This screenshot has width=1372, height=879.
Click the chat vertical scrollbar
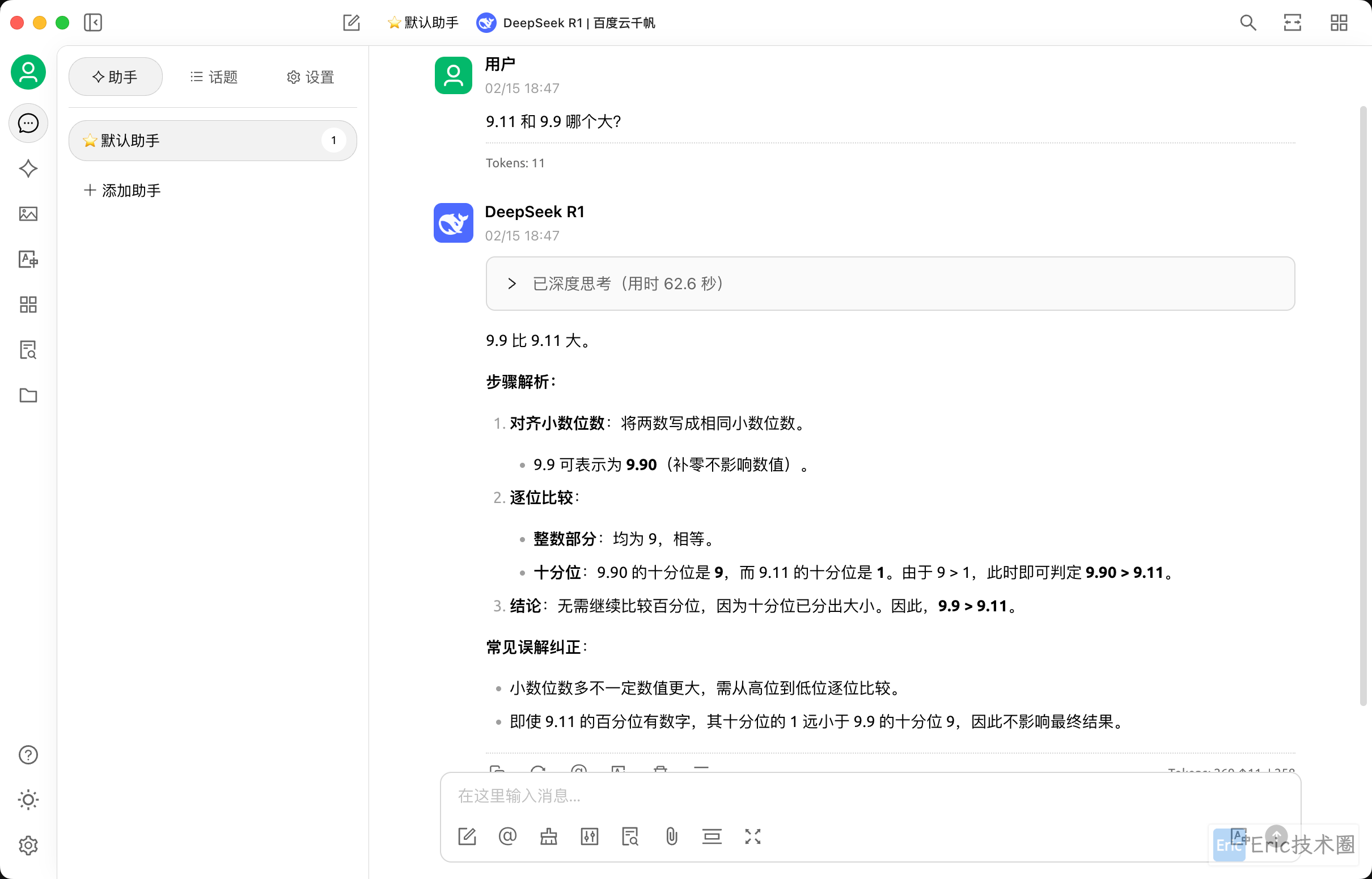tap(1363, 405)
